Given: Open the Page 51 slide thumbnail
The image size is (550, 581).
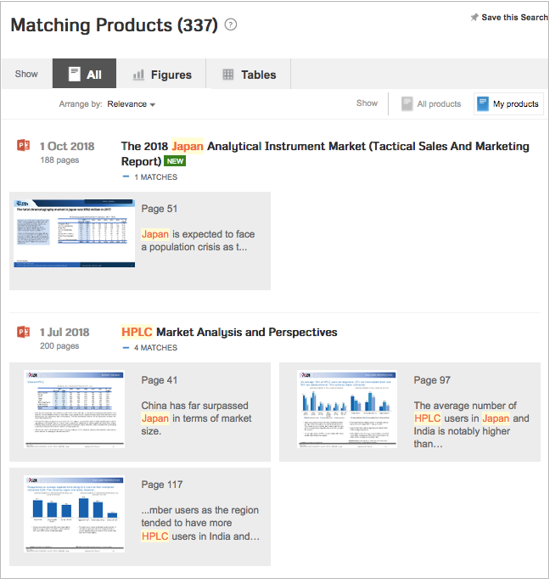Looking at the screenshot, I should click(x=74, y=233).
